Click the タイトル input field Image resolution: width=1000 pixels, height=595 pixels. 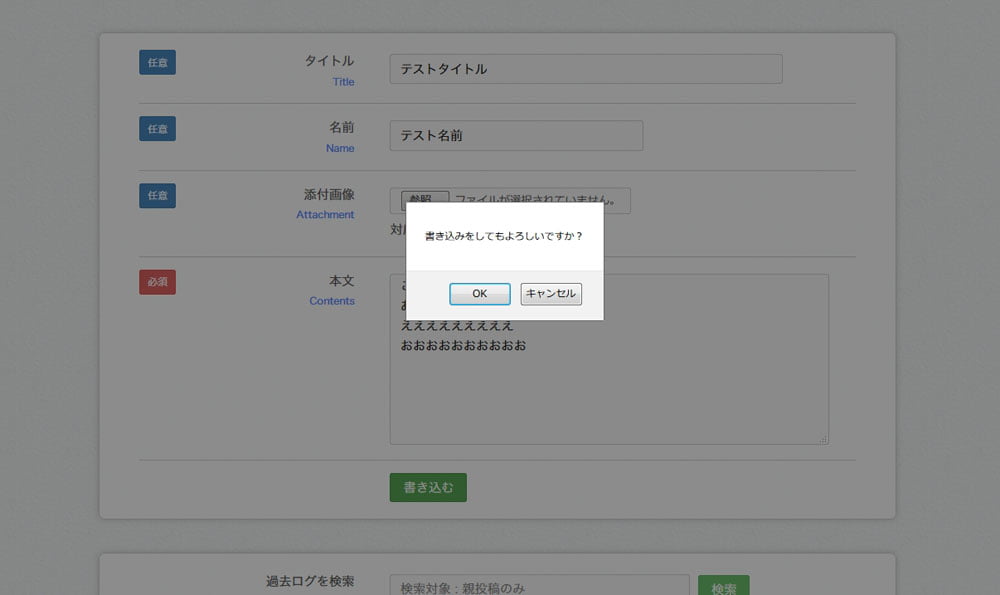tap(585, 69)
